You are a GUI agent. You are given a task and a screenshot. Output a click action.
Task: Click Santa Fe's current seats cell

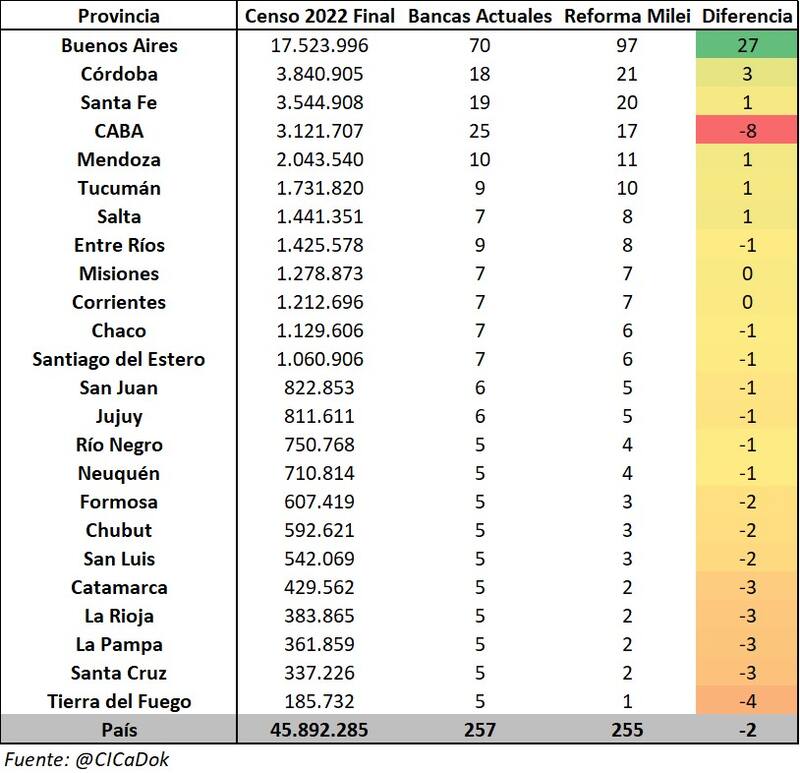[479, 102]
